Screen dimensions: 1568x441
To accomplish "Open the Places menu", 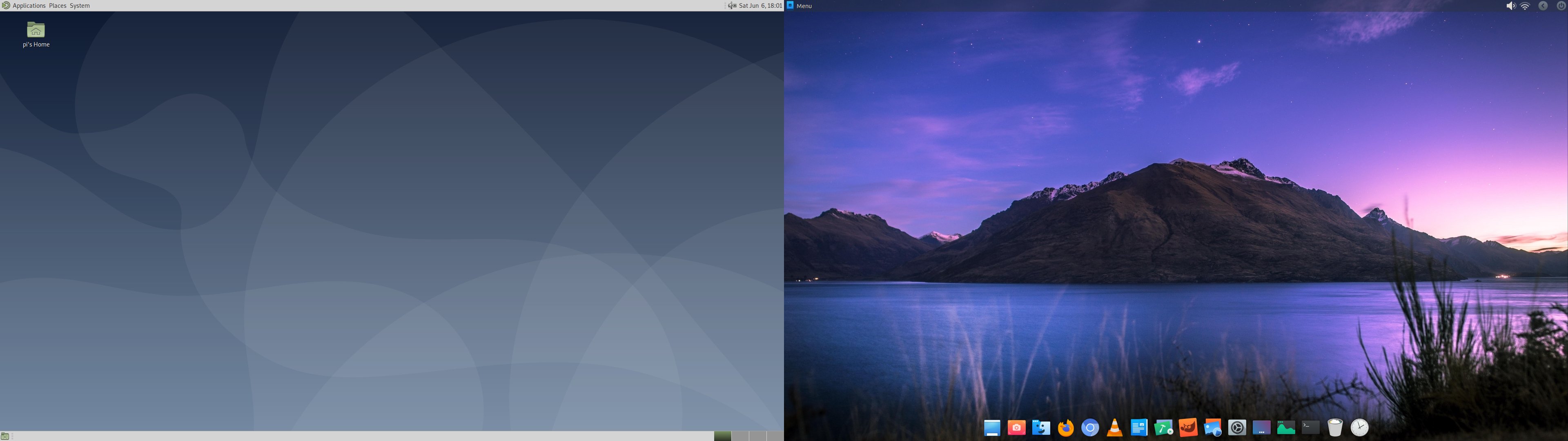I will (57, 5).
